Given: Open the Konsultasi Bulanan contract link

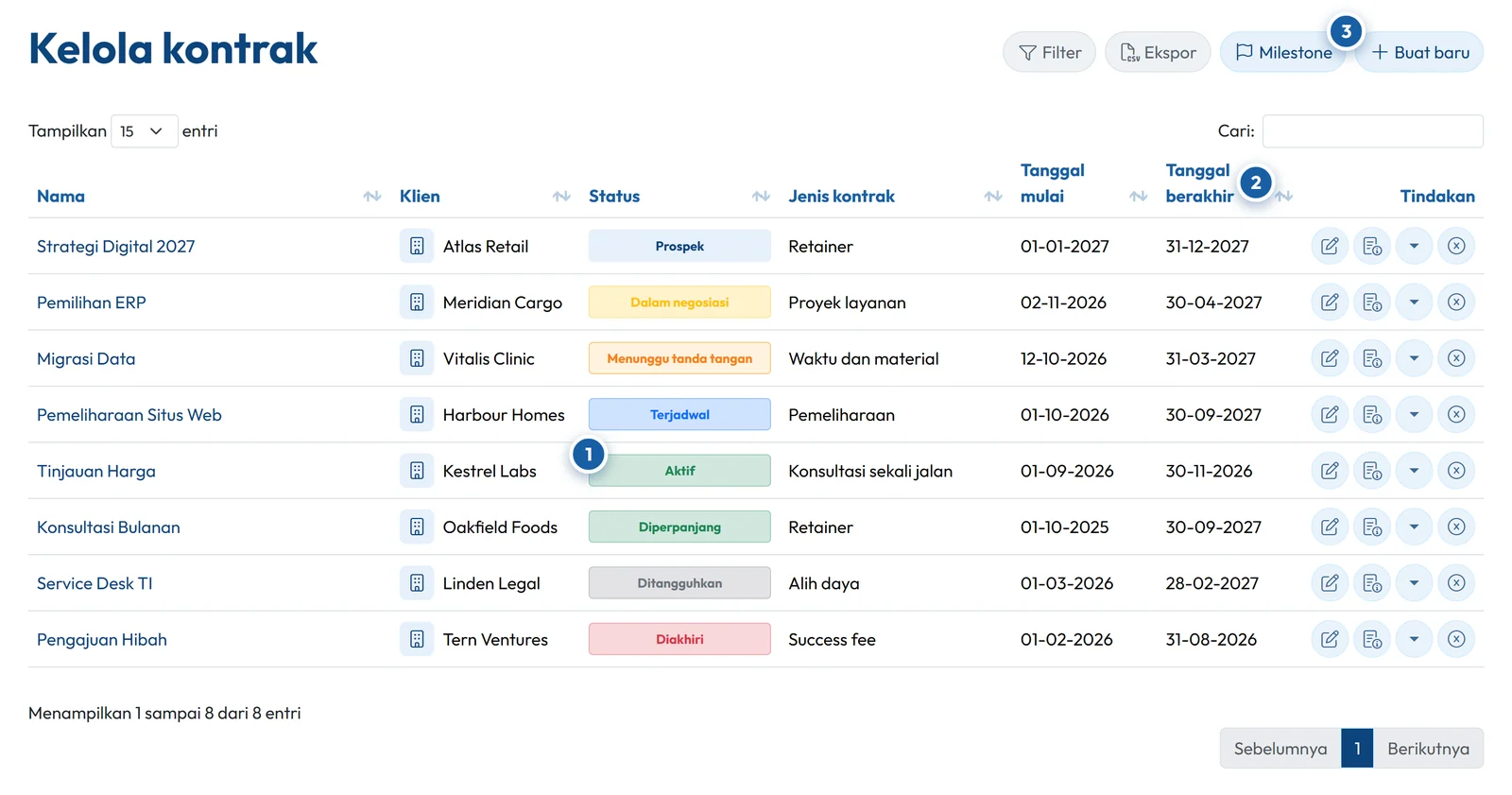Looking at the screenshot, I should coord(109,527).
